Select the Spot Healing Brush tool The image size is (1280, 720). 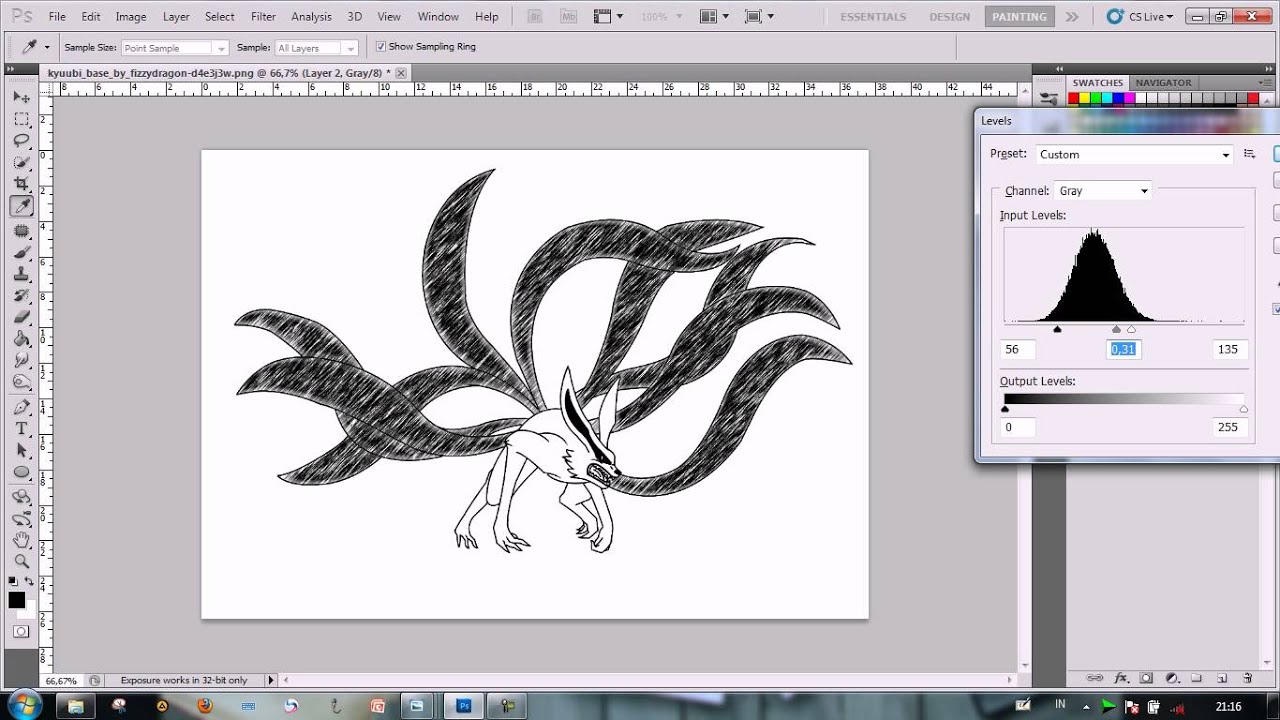click(x=21, y=231)
